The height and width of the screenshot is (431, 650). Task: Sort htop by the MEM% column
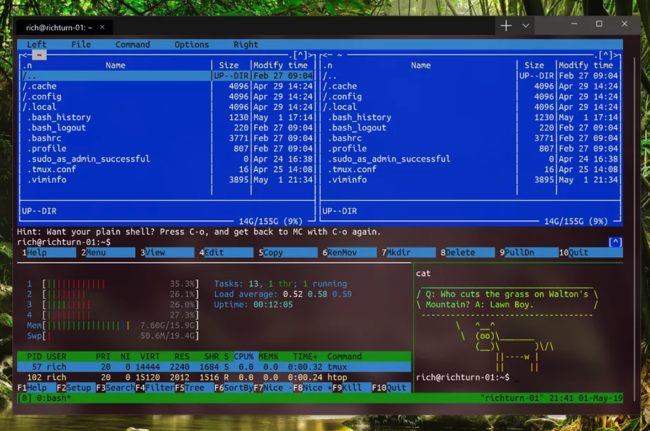point(268,356)
